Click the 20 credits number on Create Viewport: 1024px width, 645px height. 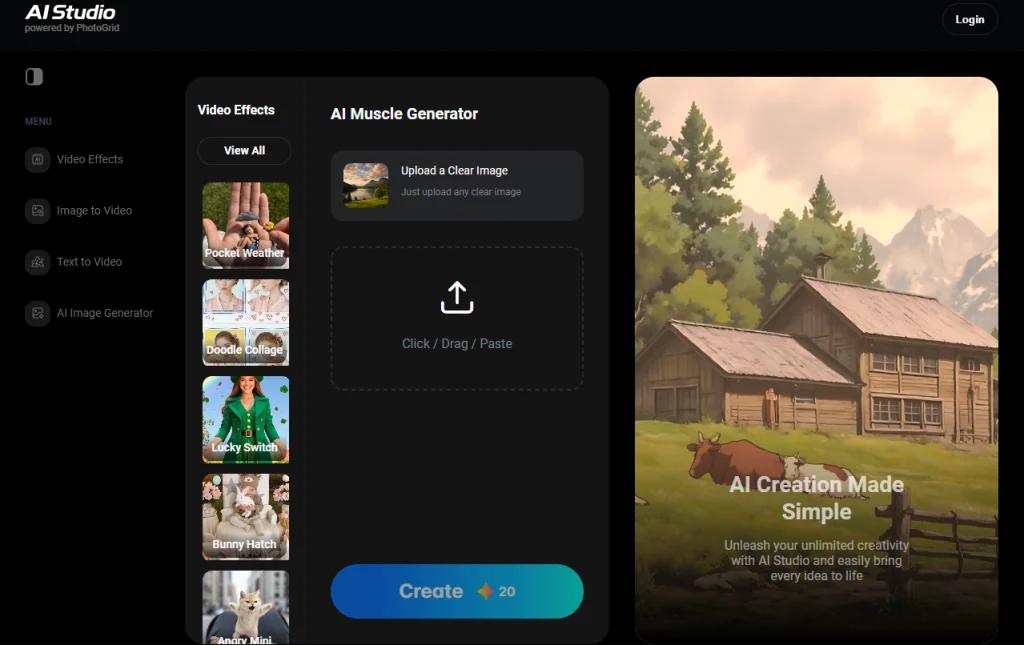click(x=507, y=591)
